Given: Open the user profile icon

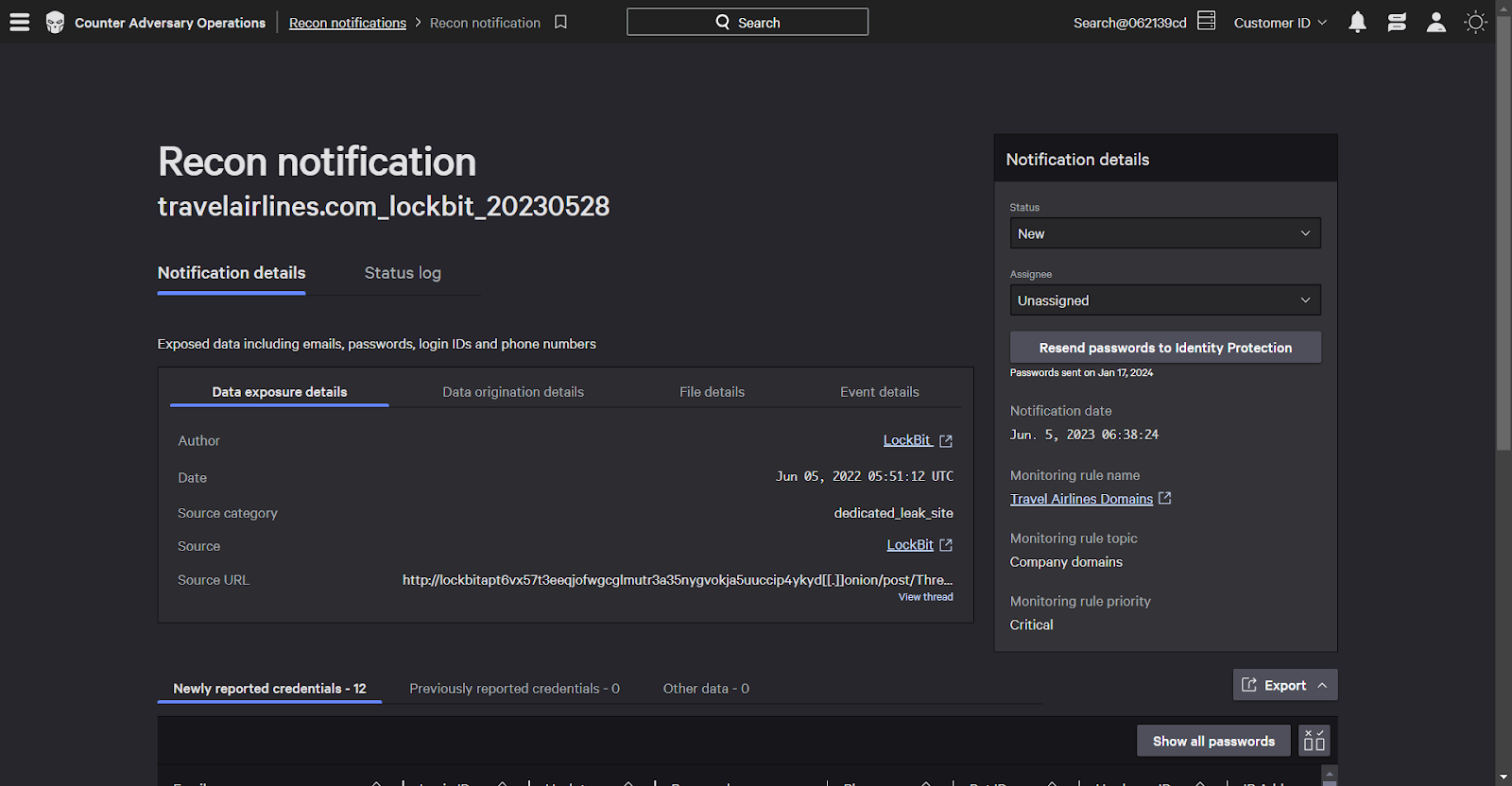Looking at the screenshot, I should pyautogui.click(x=1436, y=22).
